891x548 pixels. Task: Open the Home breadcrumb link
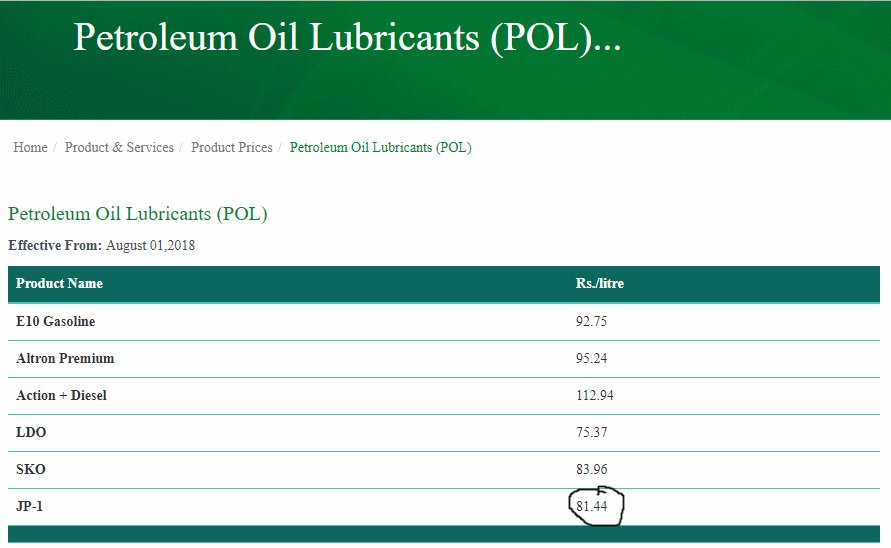(x=30, y=147)
